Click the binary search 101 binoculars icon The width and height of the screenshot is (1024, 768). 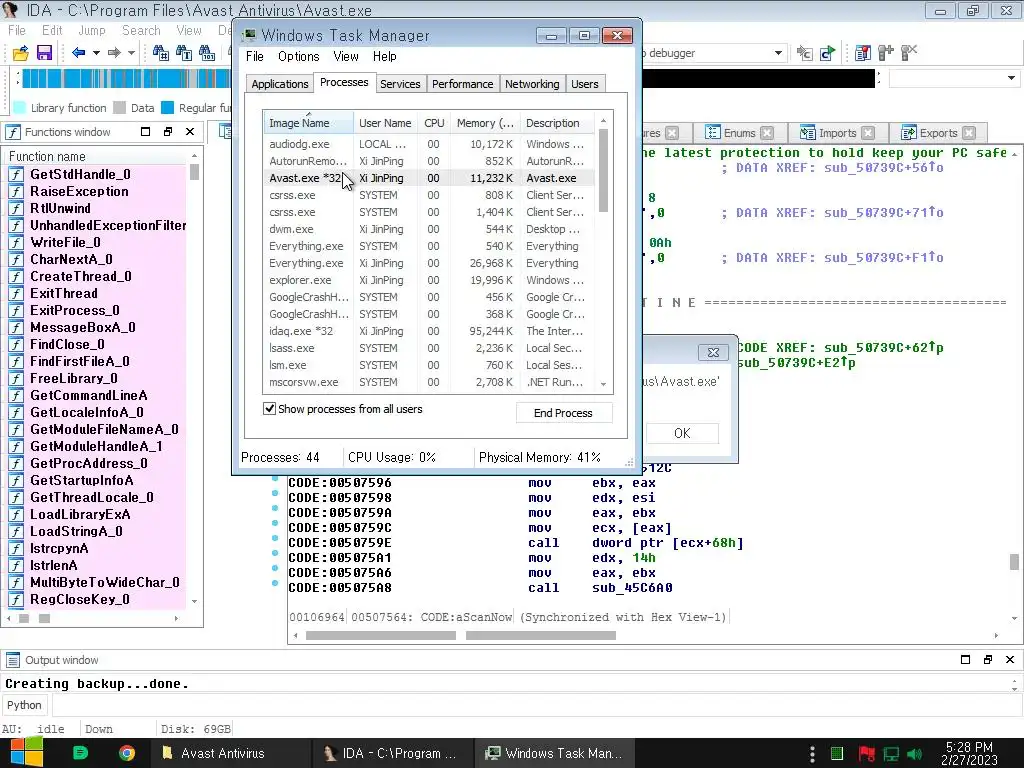tap(207, 53)
